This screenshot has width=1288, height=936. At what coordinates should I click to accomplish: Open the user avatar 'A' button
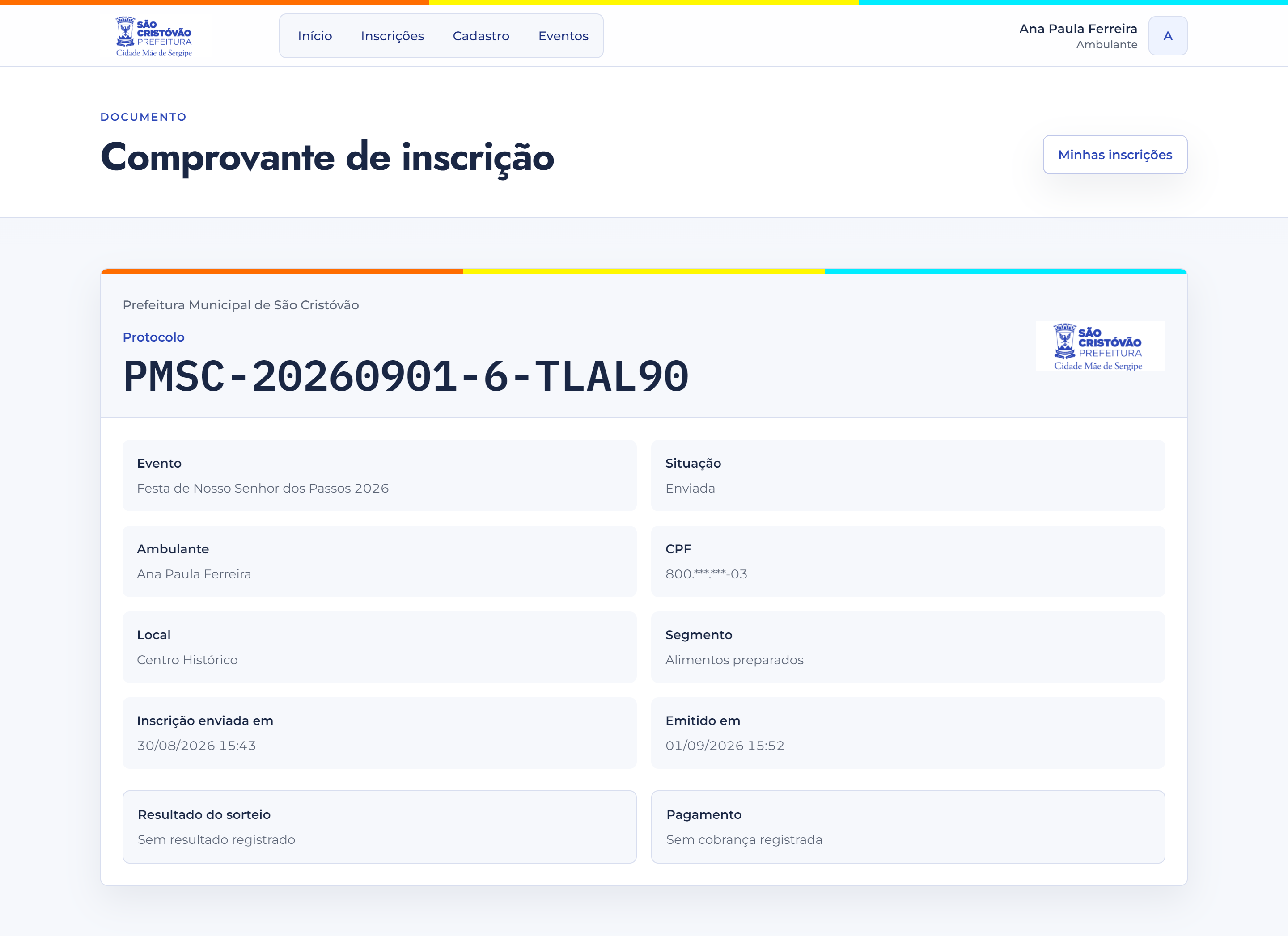(x=1168, y=36)
